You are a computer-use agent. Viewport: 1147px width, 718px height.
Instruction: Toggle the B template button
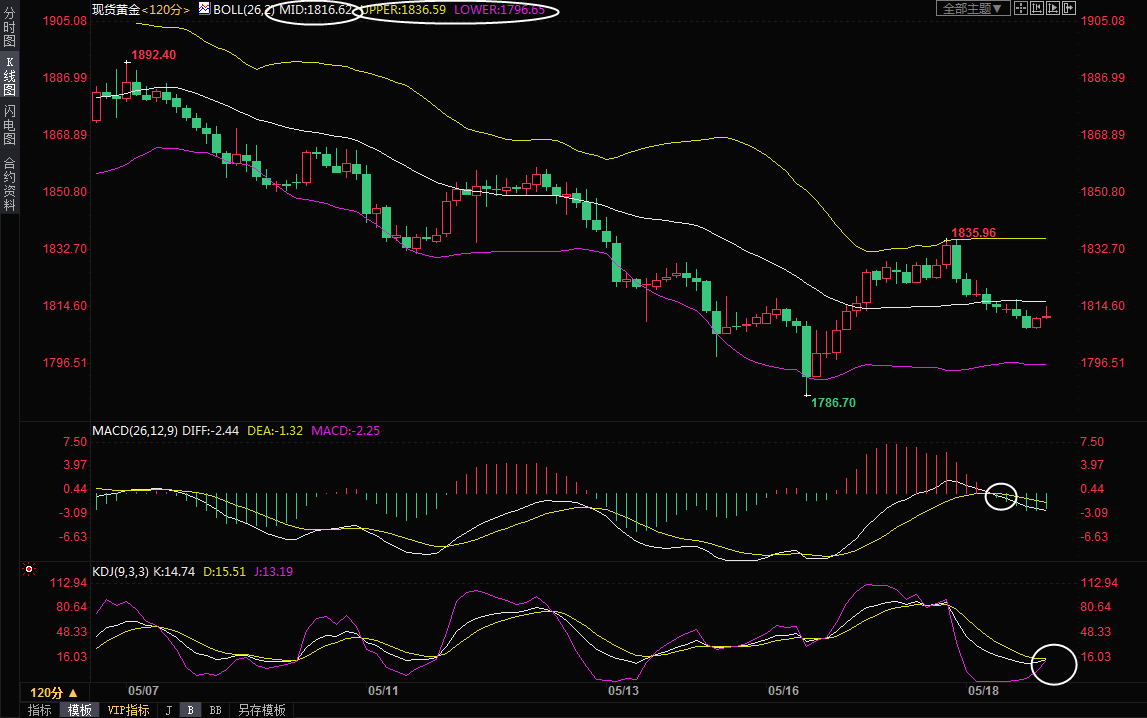pos(190,710)
